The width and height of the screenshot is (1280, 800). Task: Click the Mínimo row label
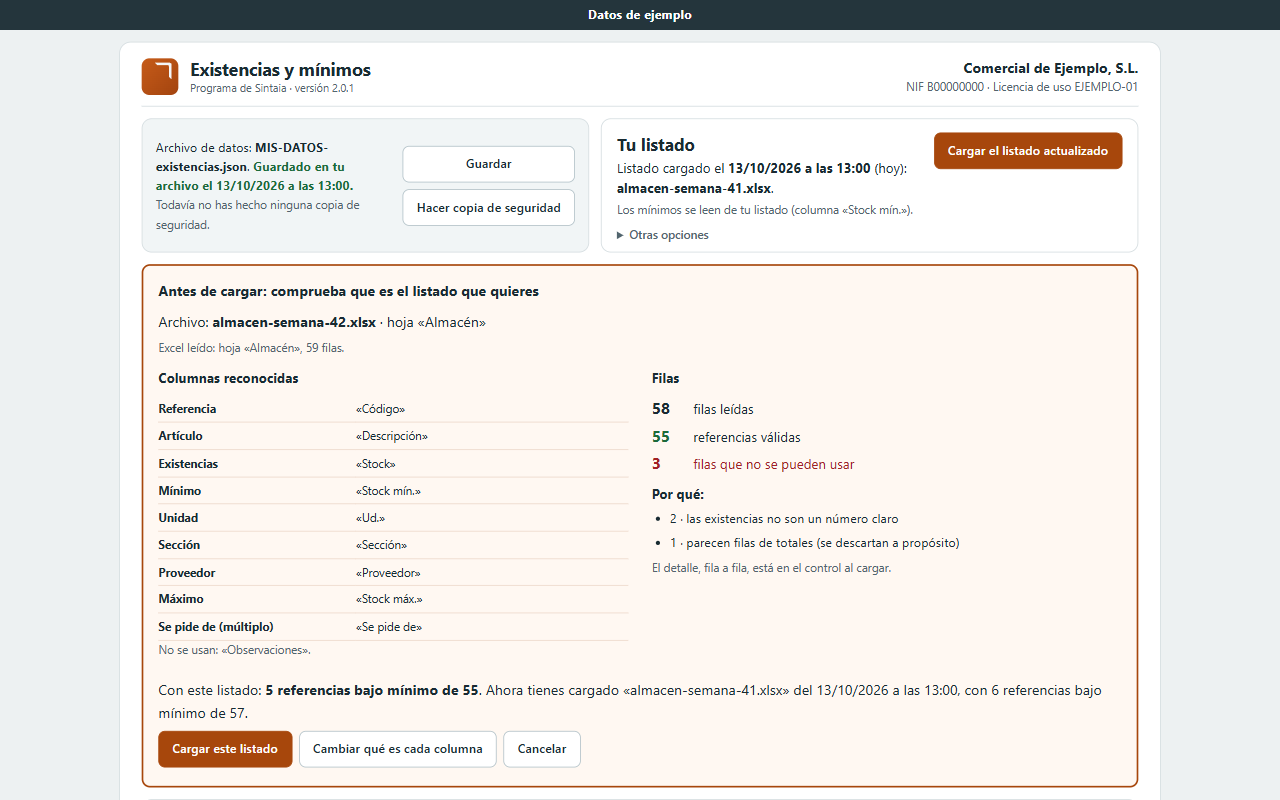coord(180,491)
